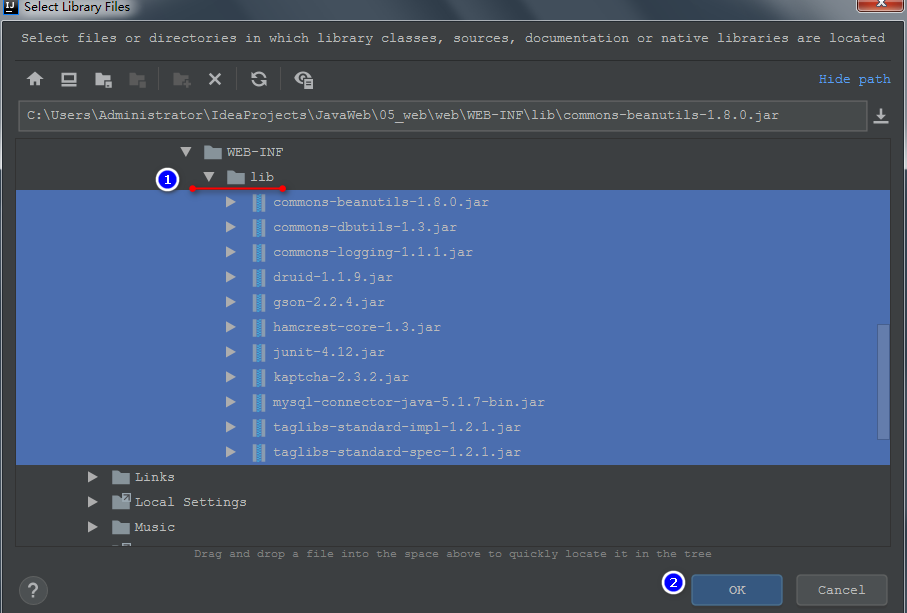Image resolution: width=907 pixels, height=613 pixels.
Task: Collapse the lib folder node
Action: coord(209,177)
